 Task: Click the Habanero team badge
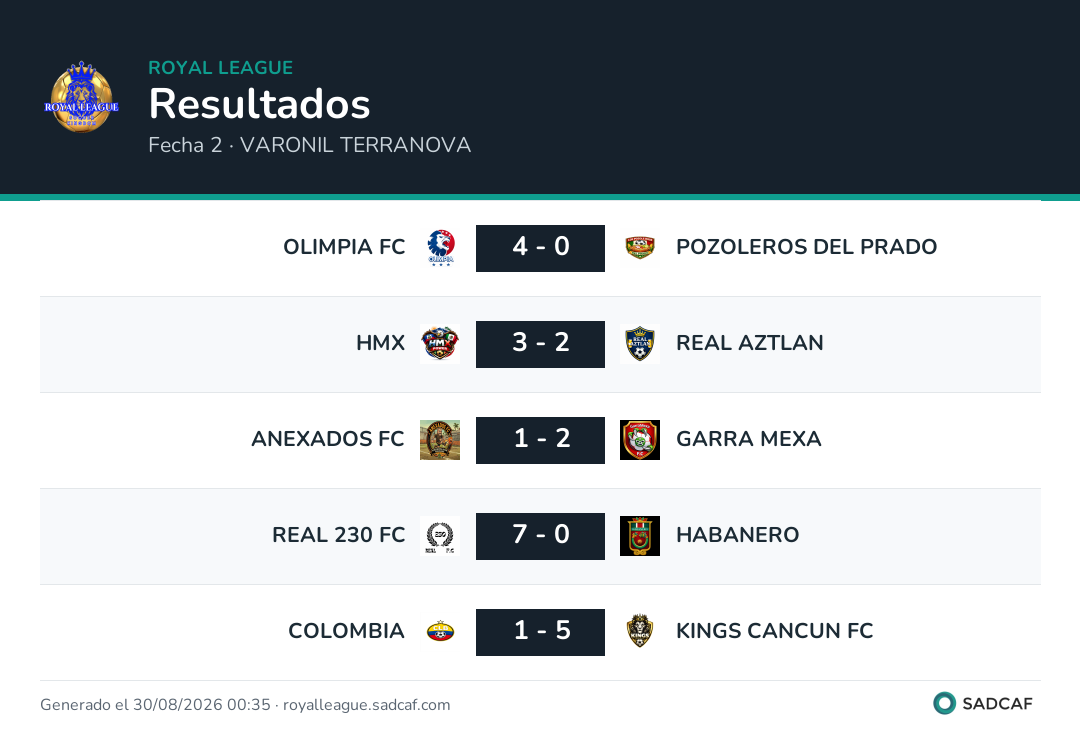coord(640,536)
